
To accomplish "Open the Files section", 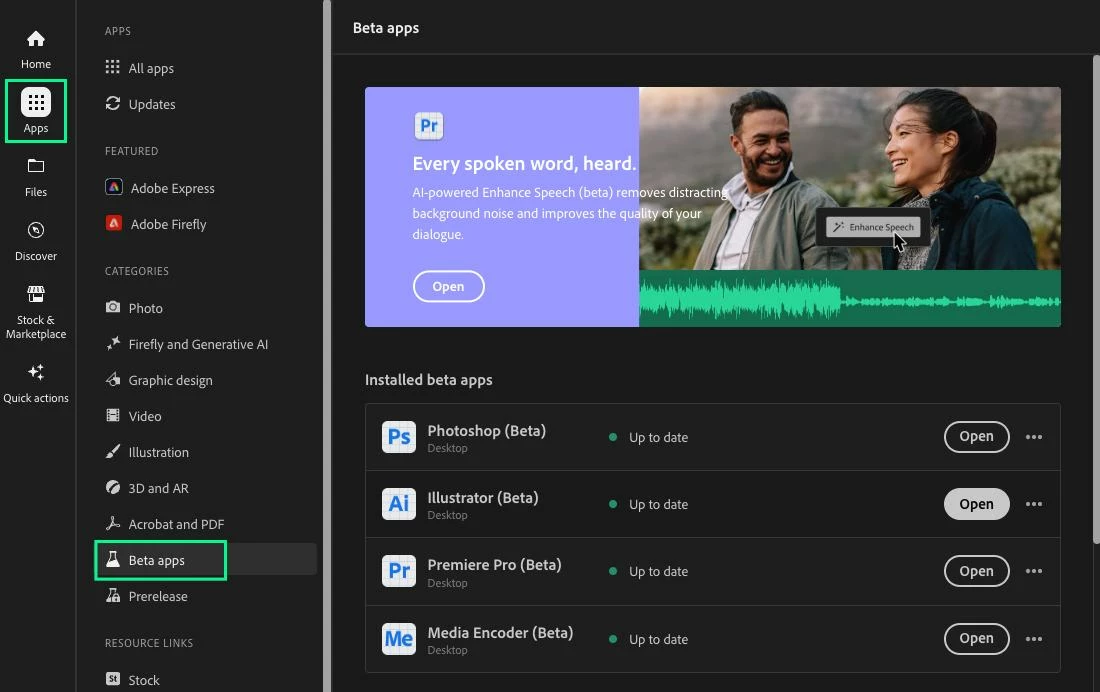I will click(36, 178).
